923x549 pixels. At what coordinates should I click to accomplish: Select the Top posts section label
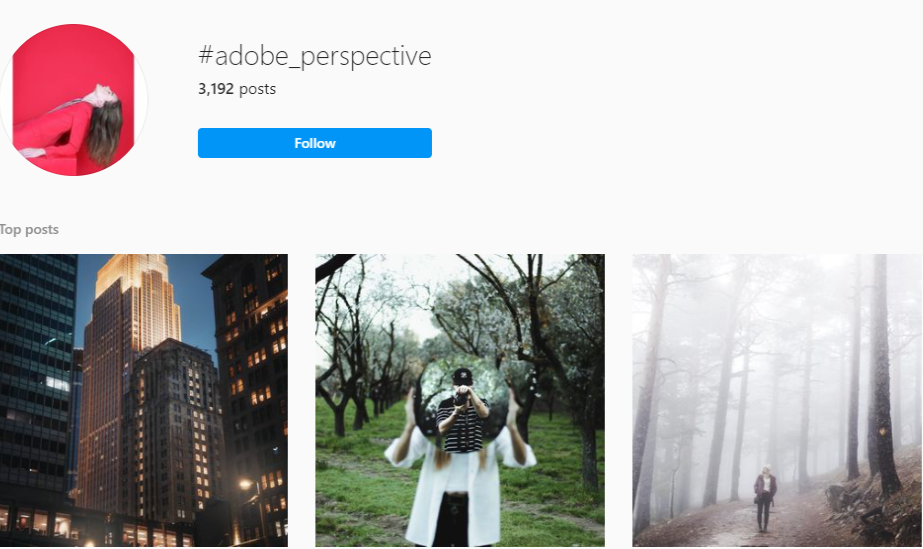point(29,229)
